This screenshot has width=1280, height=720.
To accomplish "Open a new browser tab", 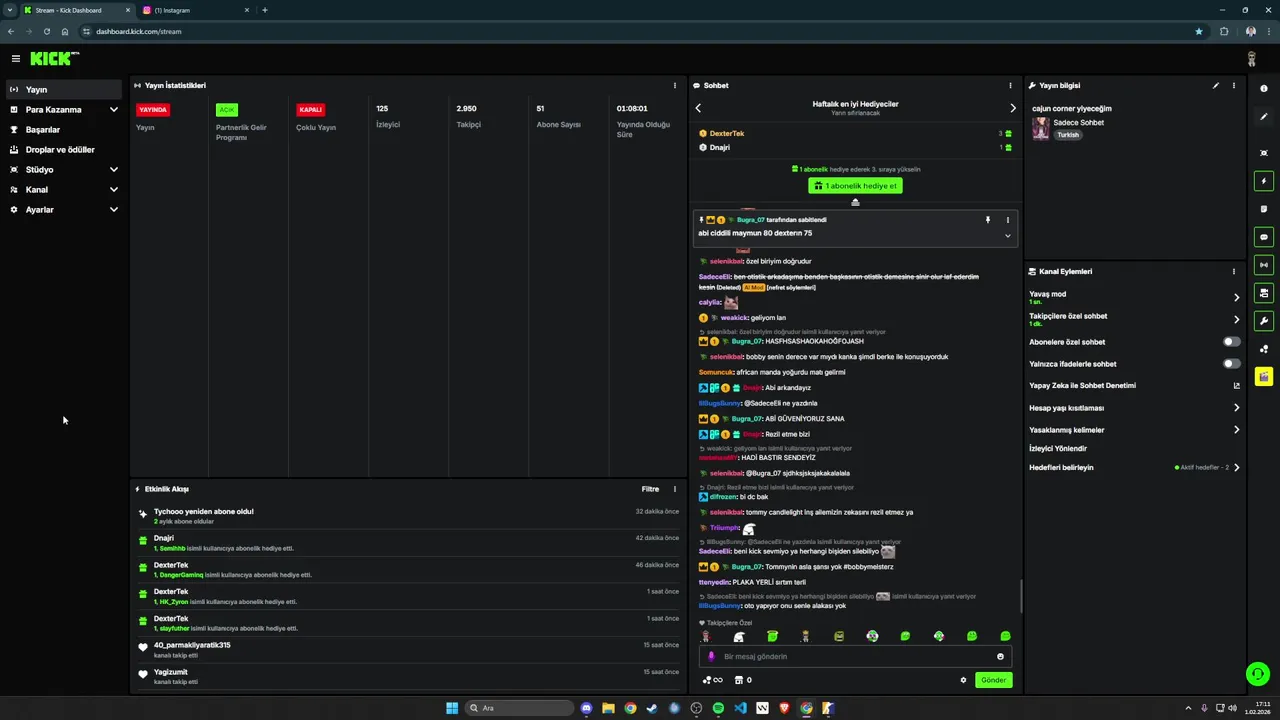I will tap(264, 10).
